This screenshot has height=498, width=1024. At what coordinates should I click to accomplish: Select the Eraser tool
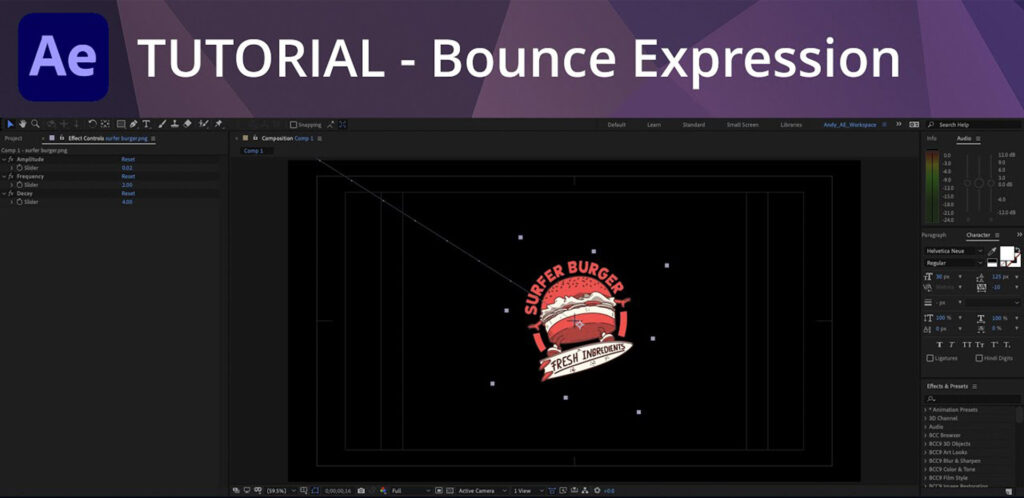tap(187, 124)
